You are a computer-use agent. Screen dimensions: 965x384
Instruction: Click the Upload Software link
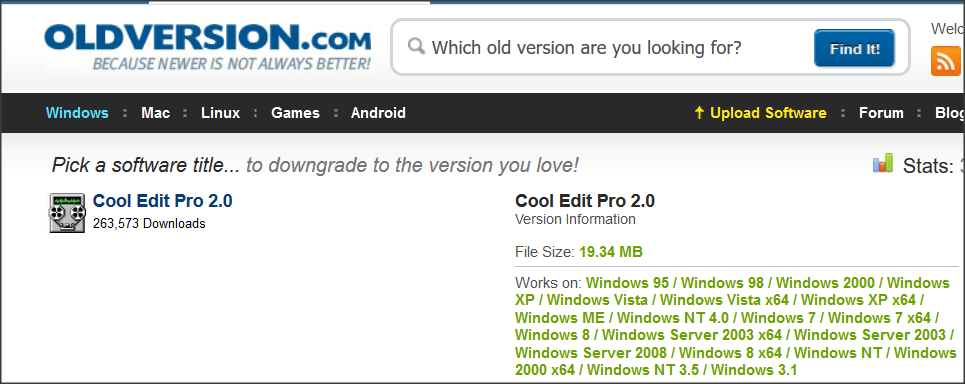(768, 113)
